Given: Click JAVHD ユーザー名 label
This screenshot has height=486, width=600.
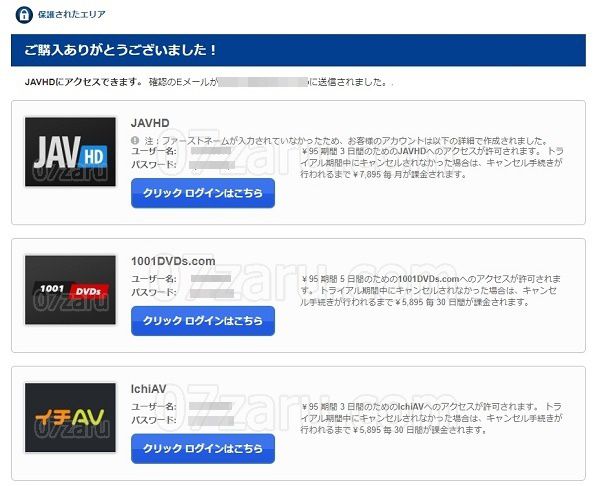Looking at the screenshot, I should click(x=154, y=151).
